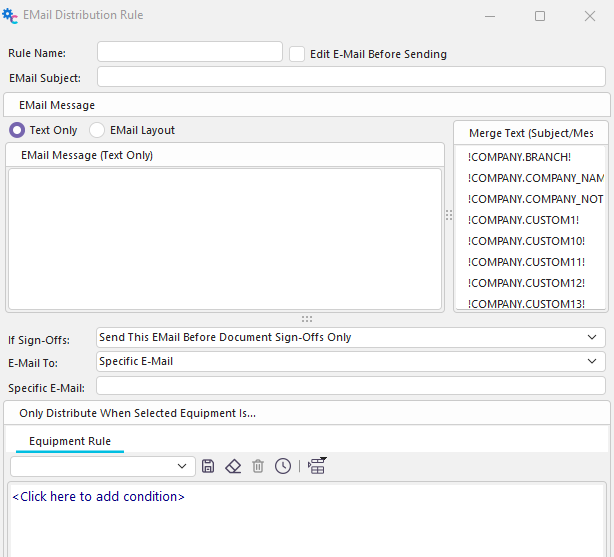Maximize the EMail Distribution Rule window
614x557 pixels.
click(x=540, y=16)
